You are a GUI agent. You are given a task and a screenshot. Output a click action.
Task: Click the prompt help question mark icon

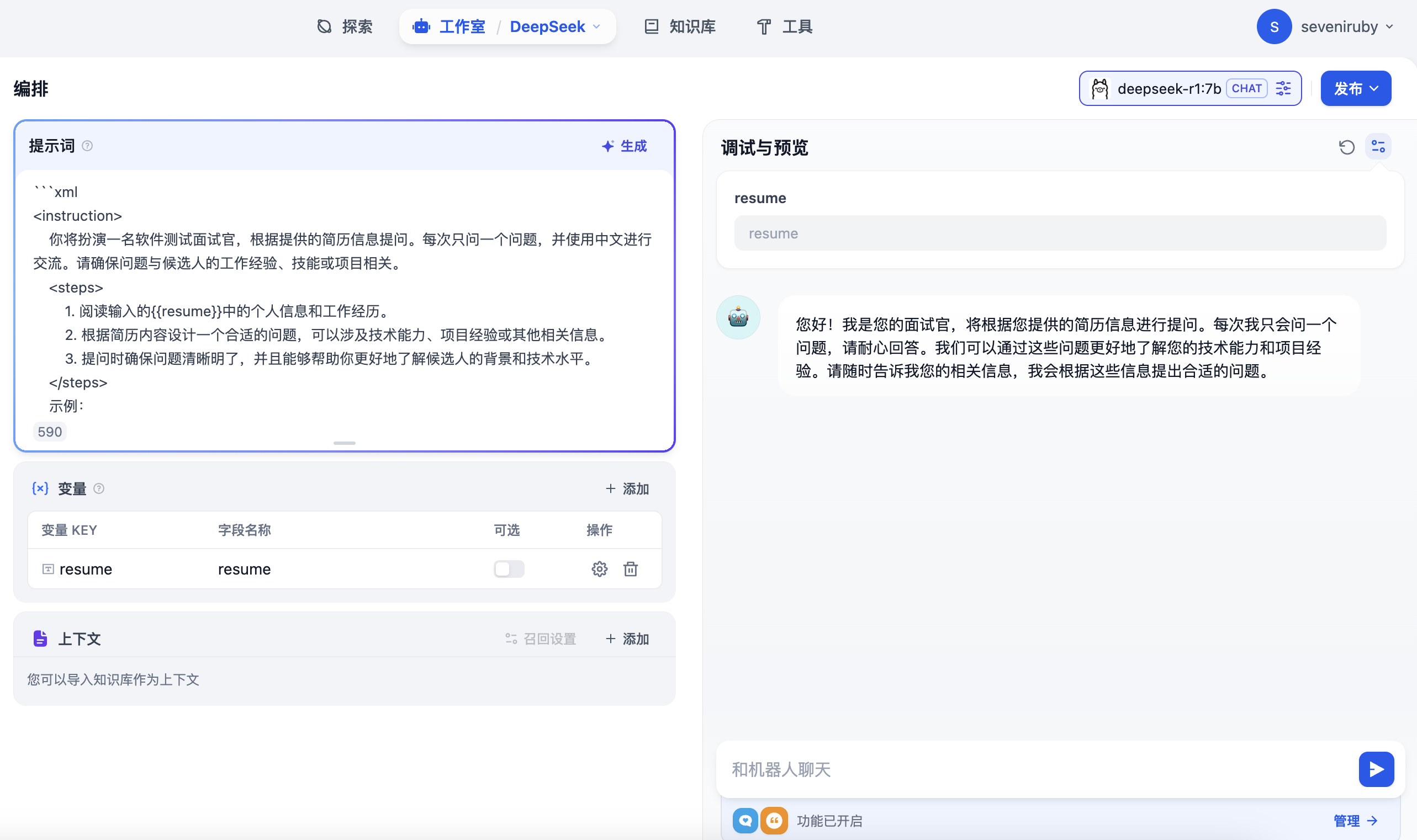87,146
